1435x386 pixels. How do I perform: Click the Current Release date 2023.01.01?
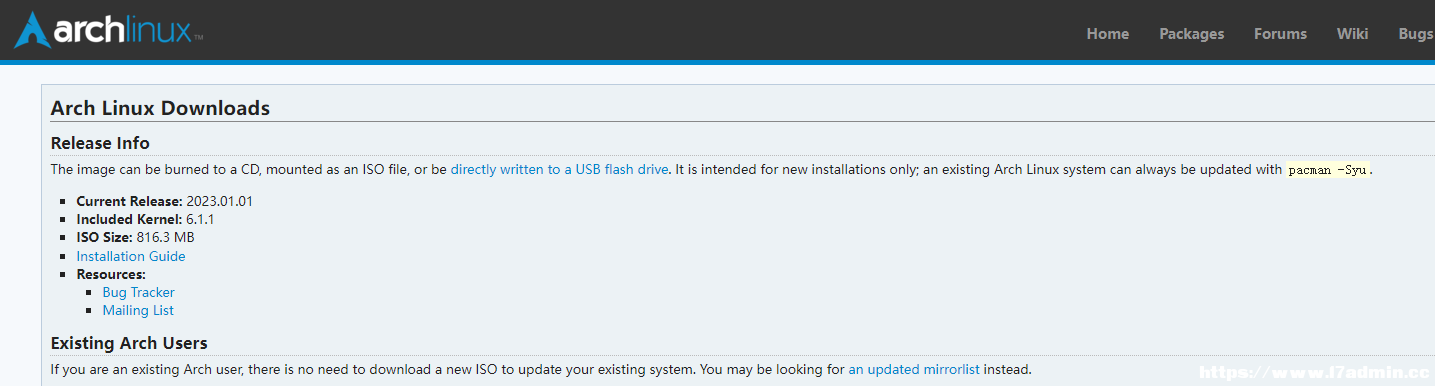click(219, 201)
